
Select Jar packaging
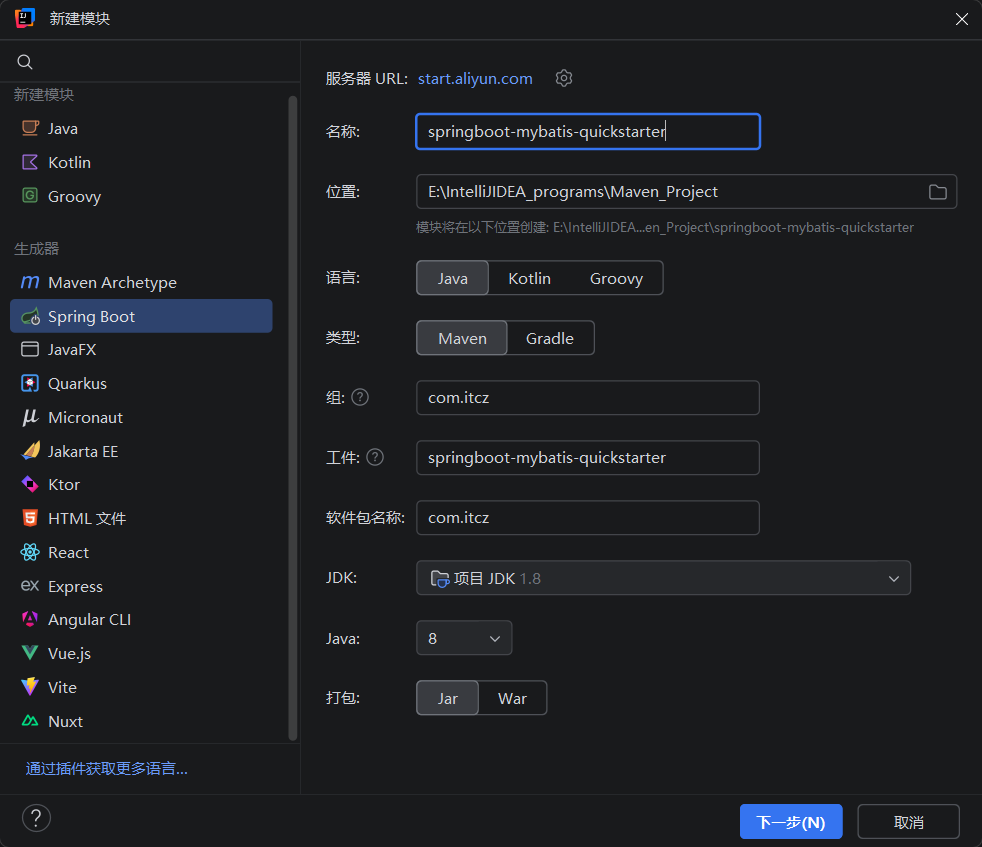coord(447,698)
